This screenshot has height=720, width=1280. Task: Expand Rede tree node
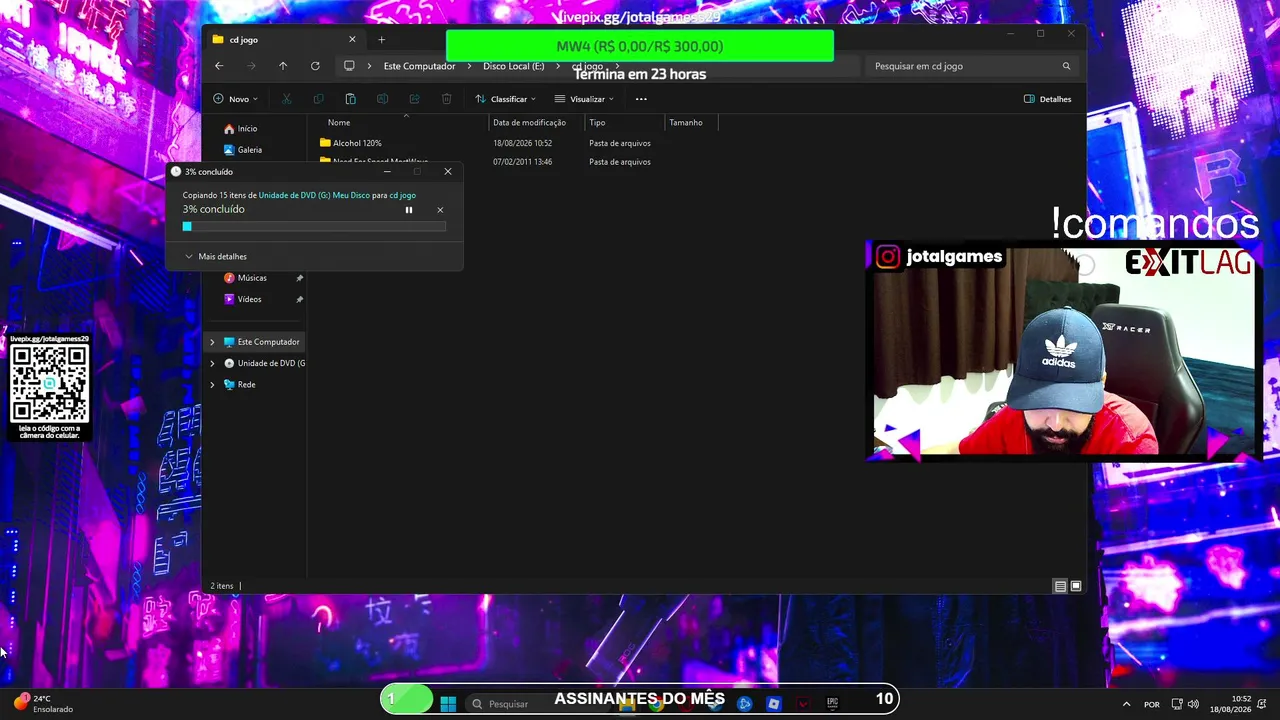click(212, 385)
